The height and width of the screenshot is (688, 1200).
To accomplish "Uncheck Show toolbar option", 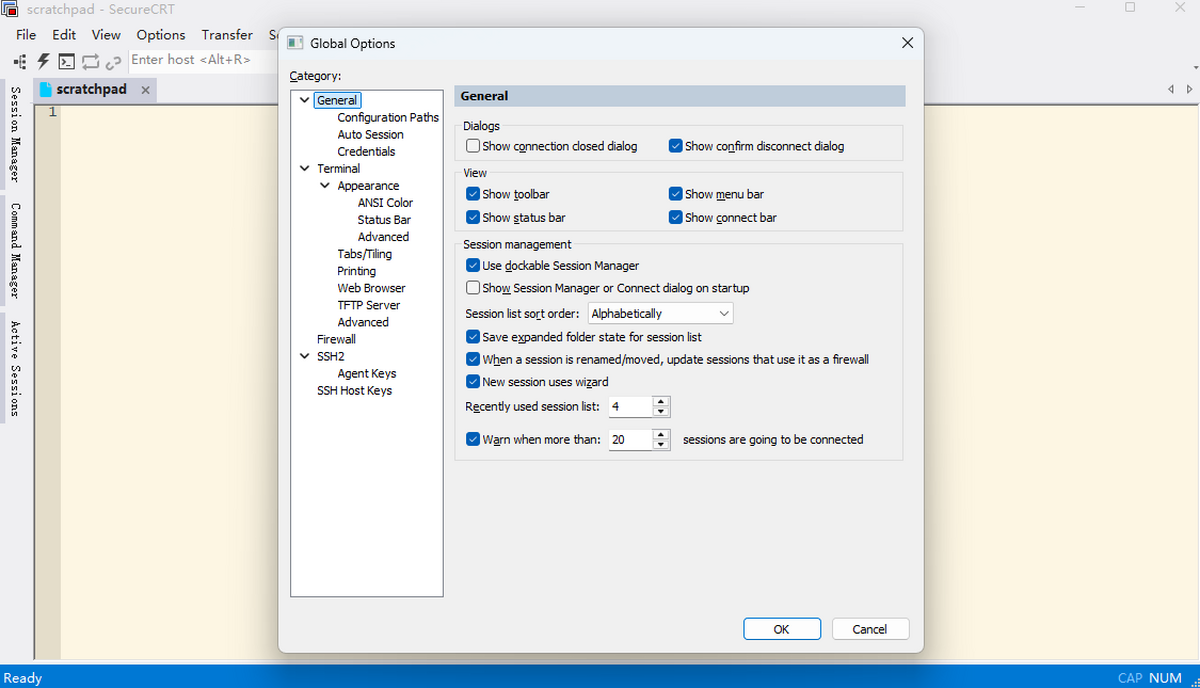I will click(x=473, y=194).
